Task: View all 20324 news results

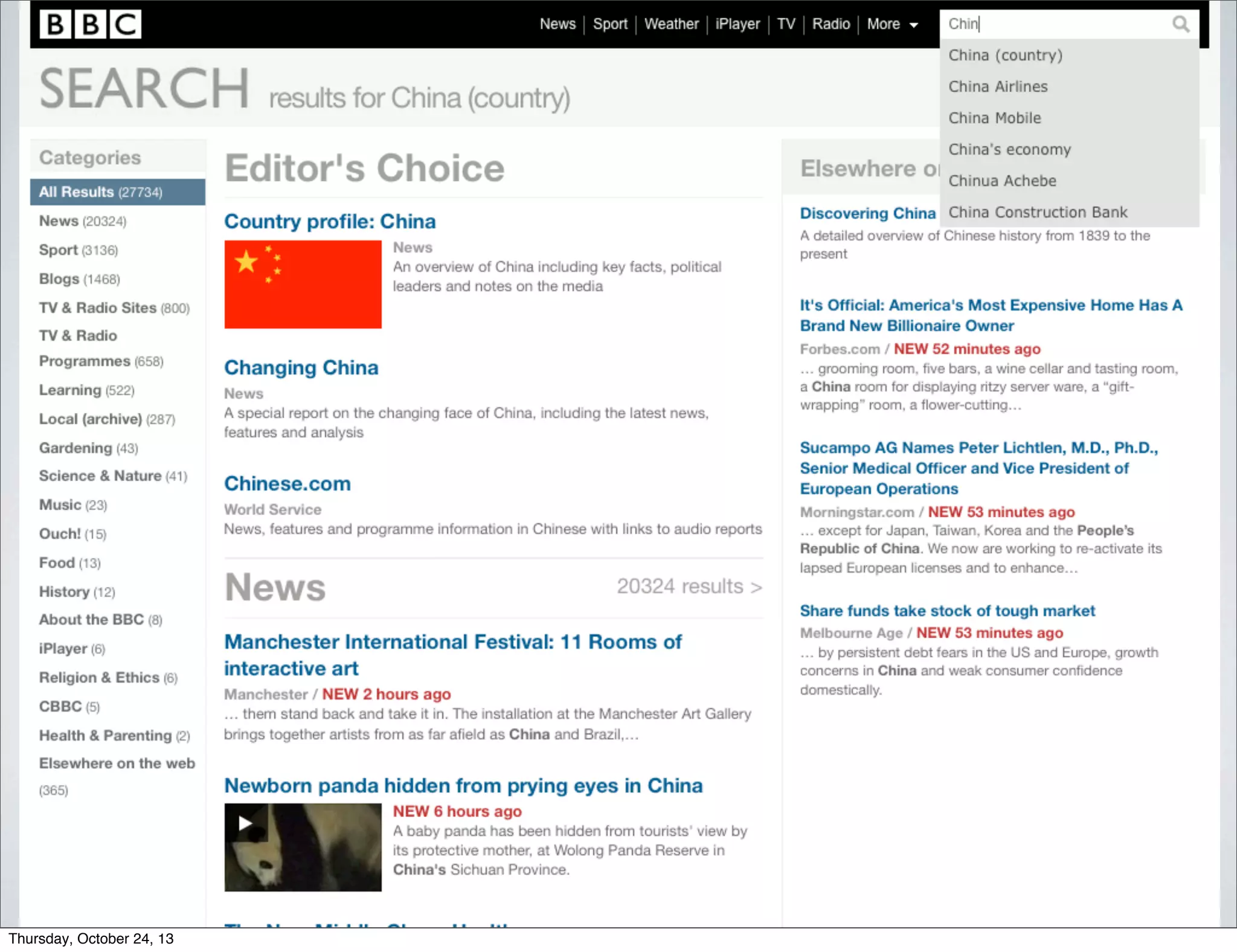Action: pyautogui.click(x=689, y=587)
